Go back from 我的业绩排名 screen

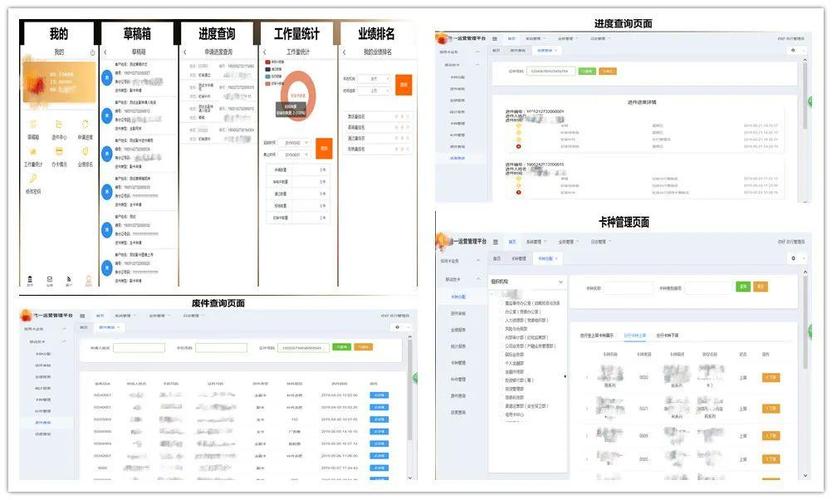tap(344, 52)
